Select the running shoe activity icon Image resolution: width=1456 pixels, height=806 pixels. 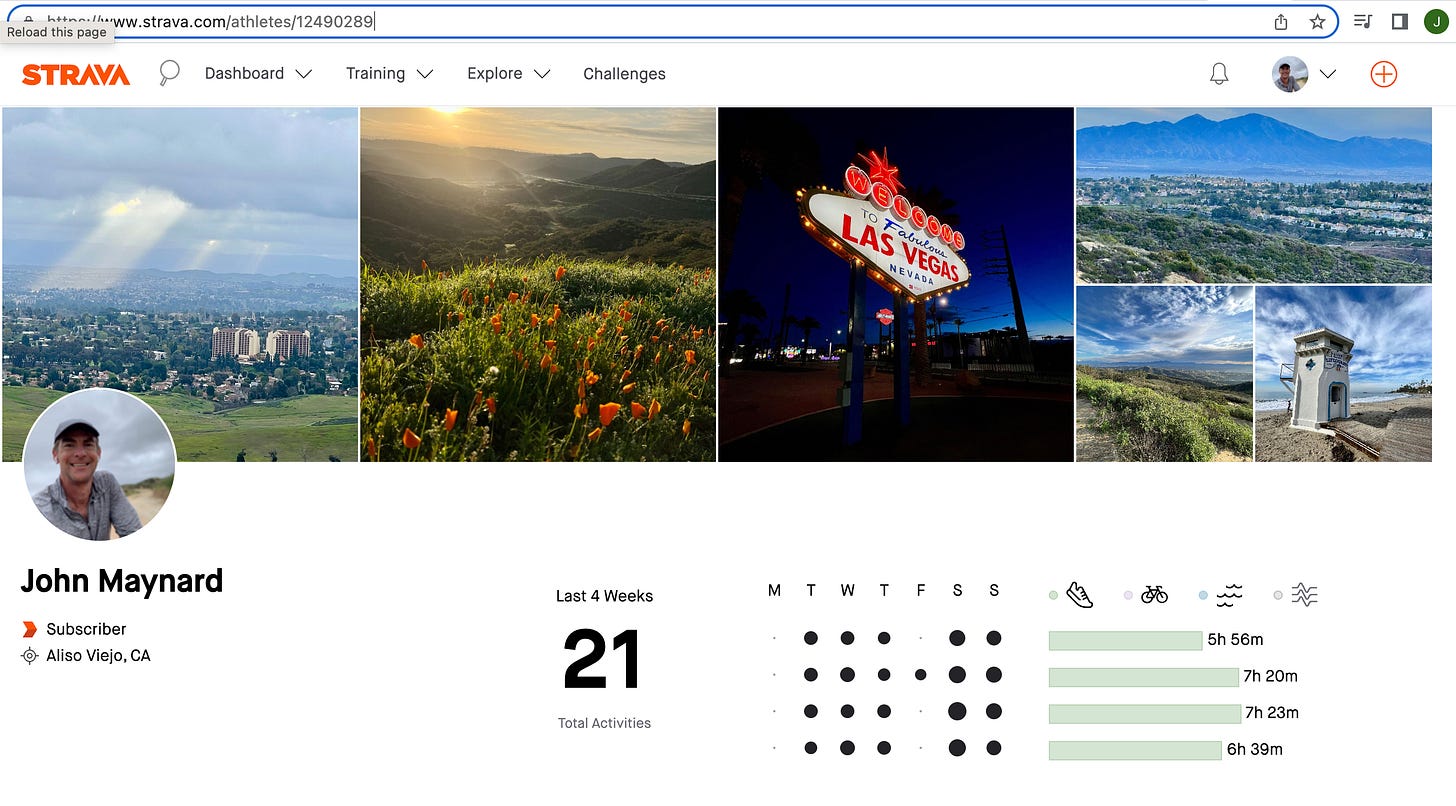point(1079,595)
